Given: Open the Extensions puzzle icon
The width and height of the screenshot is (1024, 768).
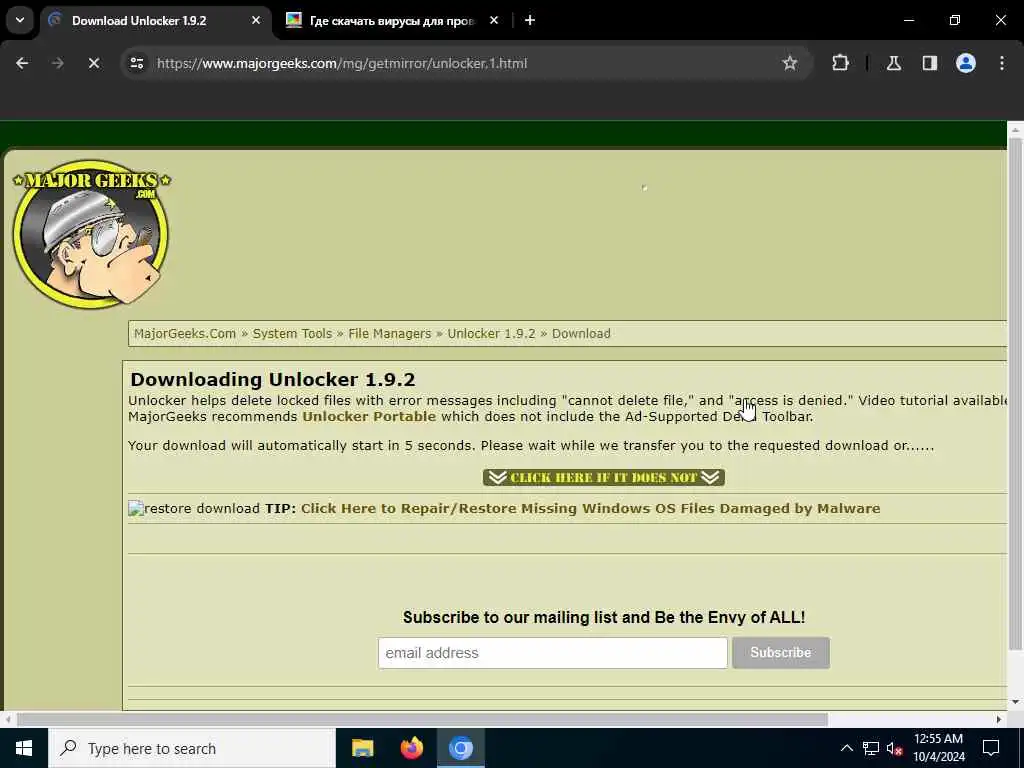Looking at the screenshot, I should coord(840,63).
